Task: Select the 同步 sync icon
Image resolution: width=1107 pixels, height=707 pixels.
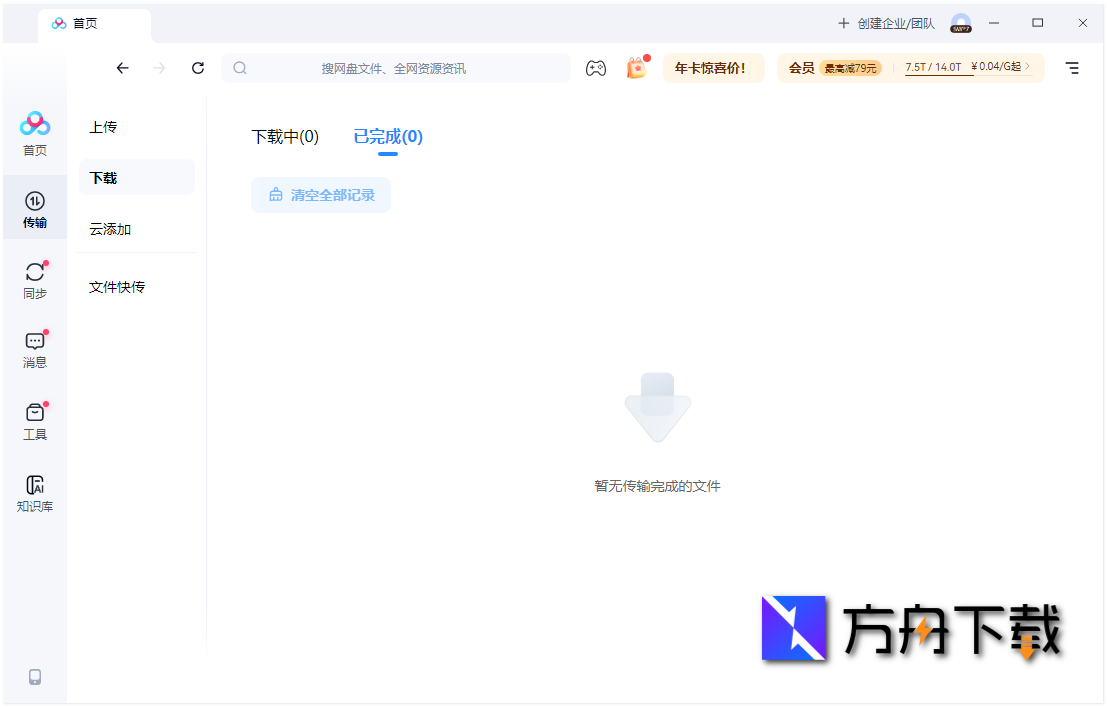Action: pyautogui.click(x=35, y=280)
